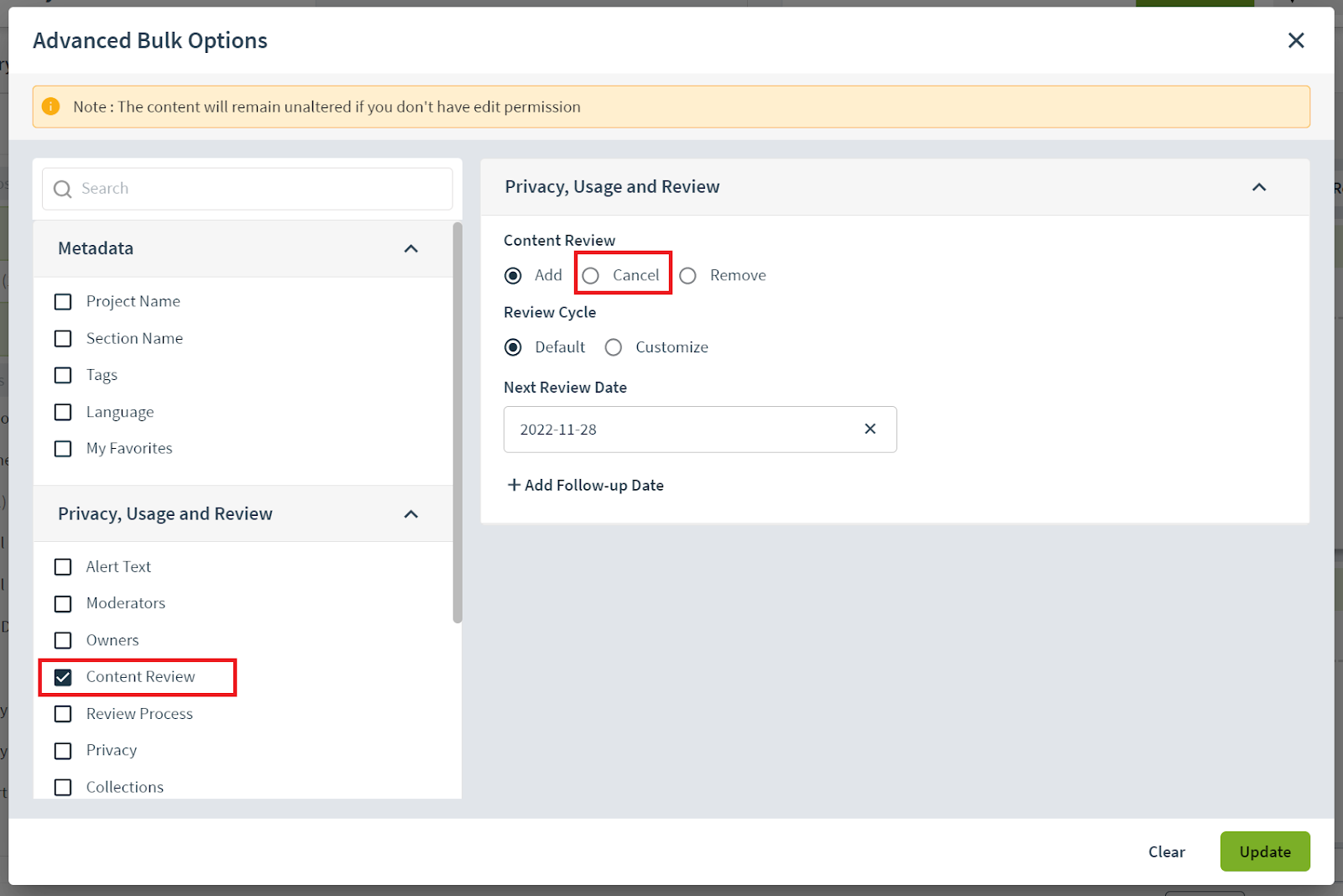Close the Advanced Bulk Options dialog
1343x896 pixels.
1296,40
